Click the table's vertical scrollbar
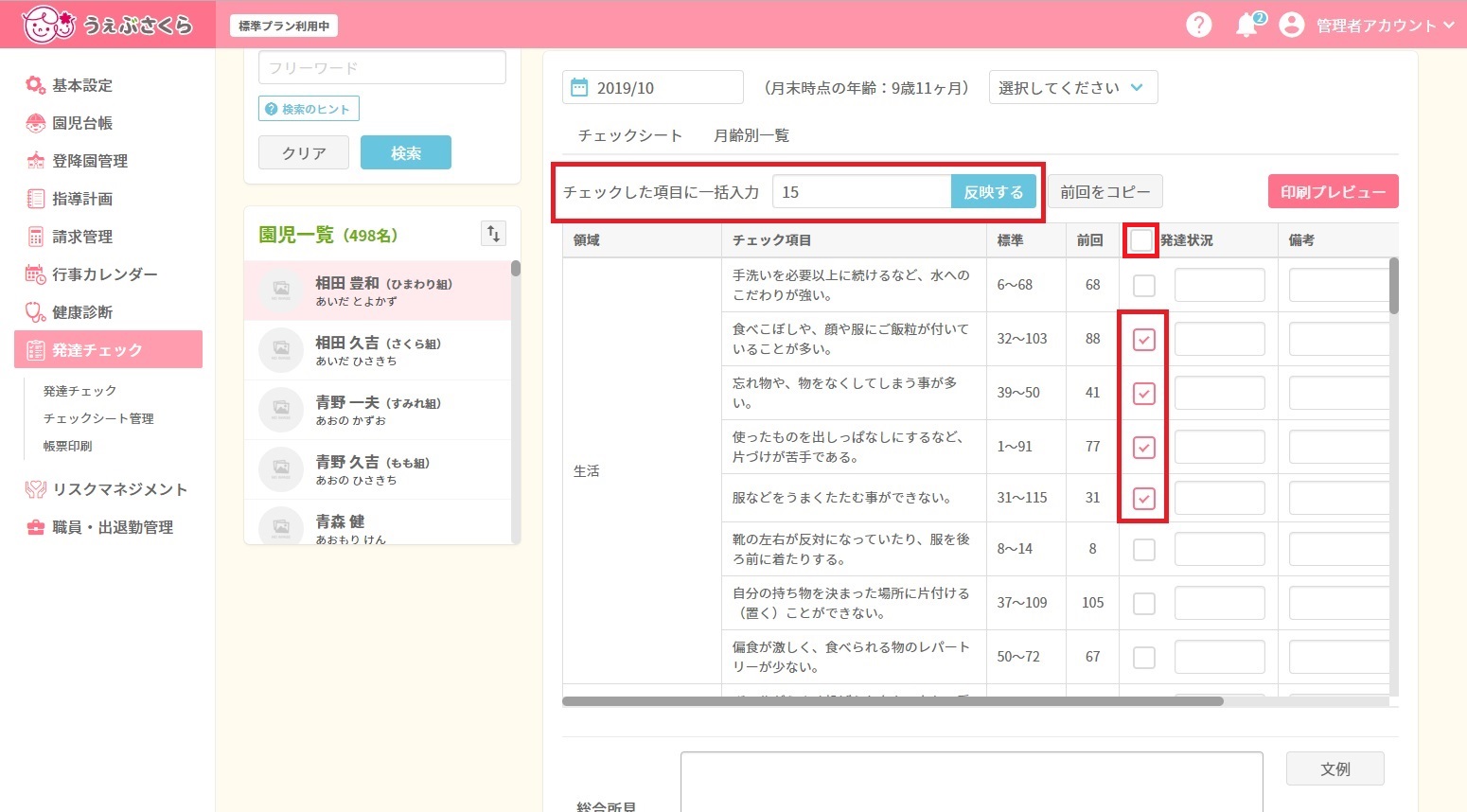Screen dimensions: 1467x812 [x=1394, y=285]
